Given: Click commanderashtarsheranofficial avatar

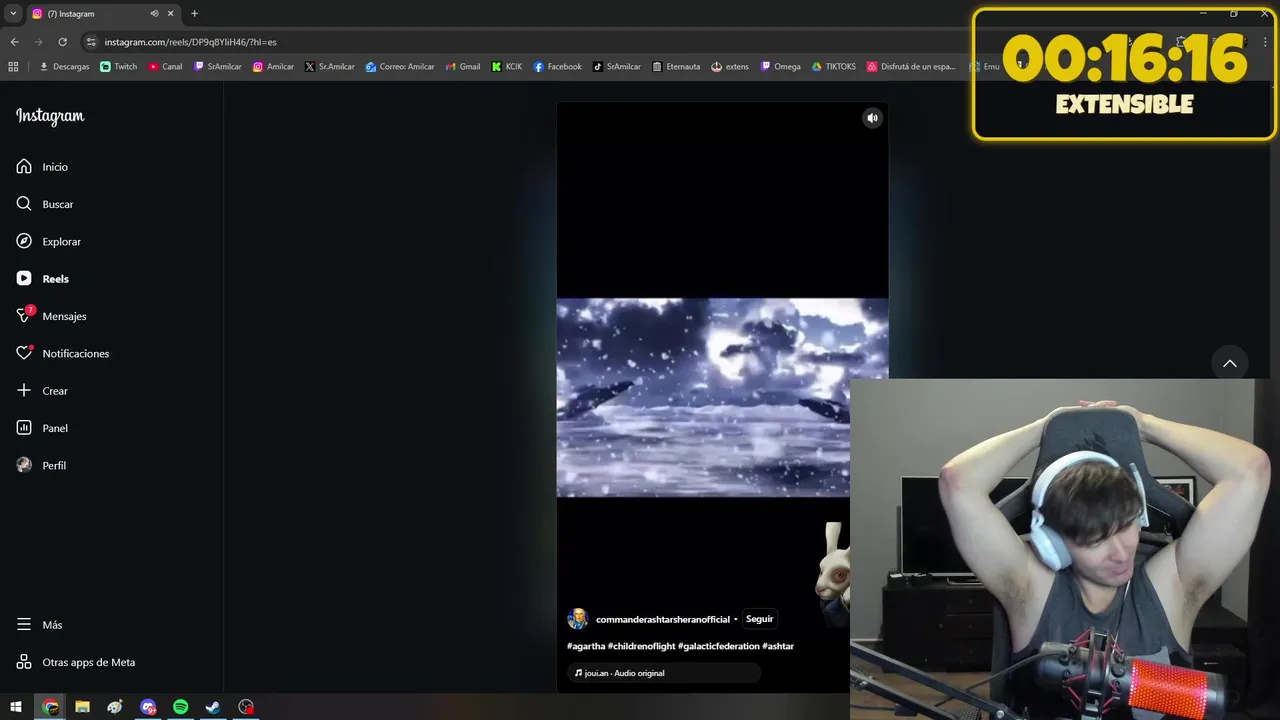Looking at the screenshot, I should click(x=577, y=619).
